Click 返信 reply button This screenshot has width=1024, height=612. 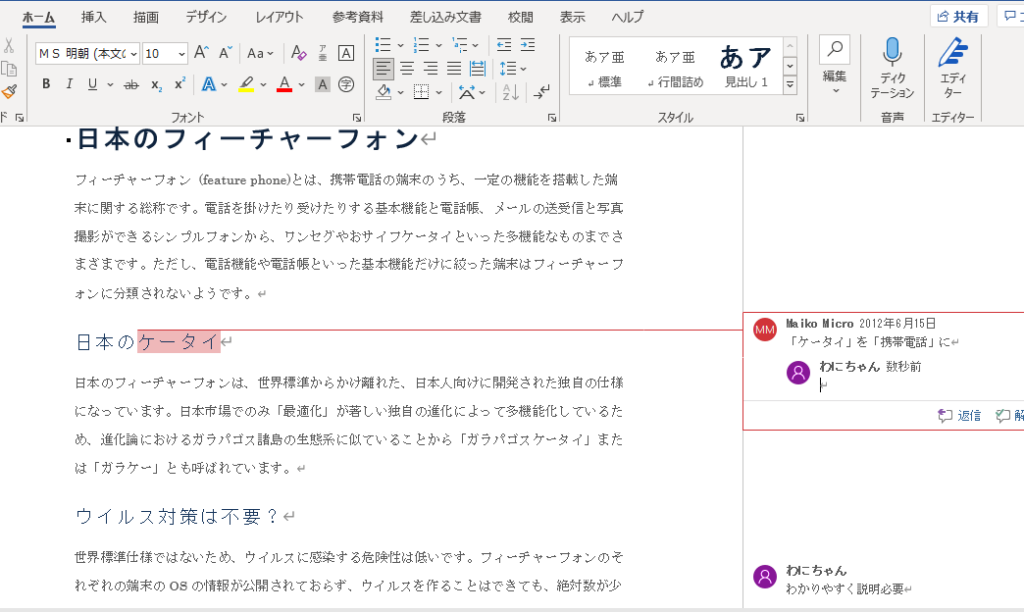[x=959, y=415]
